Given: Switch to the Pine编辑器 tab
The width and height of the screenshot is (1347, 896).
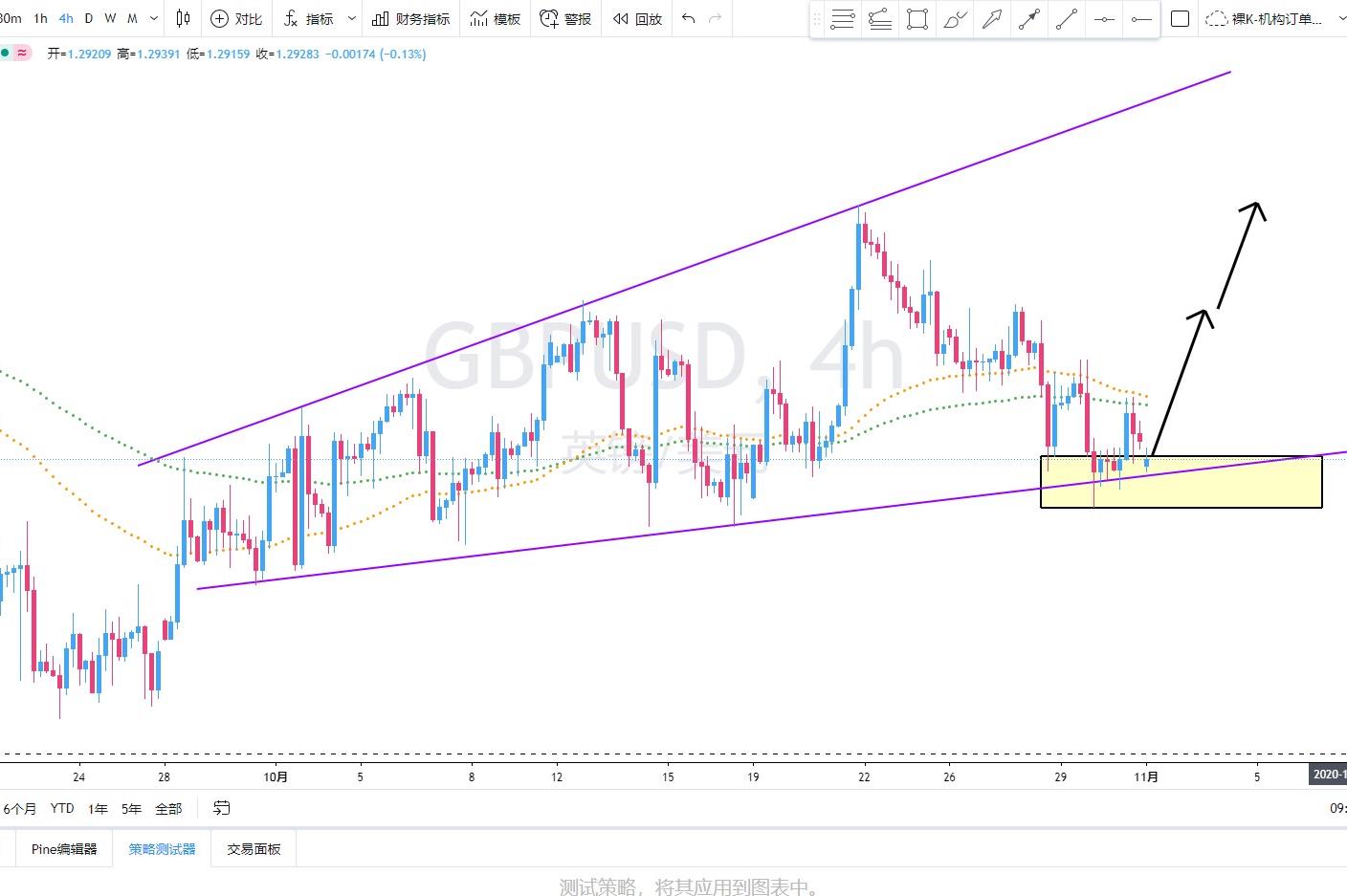Looking at the screenshot, I should click(x=64, y=848).
